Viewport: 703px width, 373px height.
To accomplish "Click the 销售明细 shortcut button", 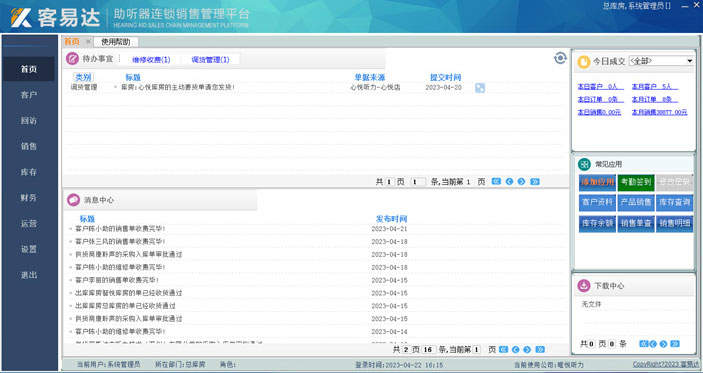I will (674, 223).
